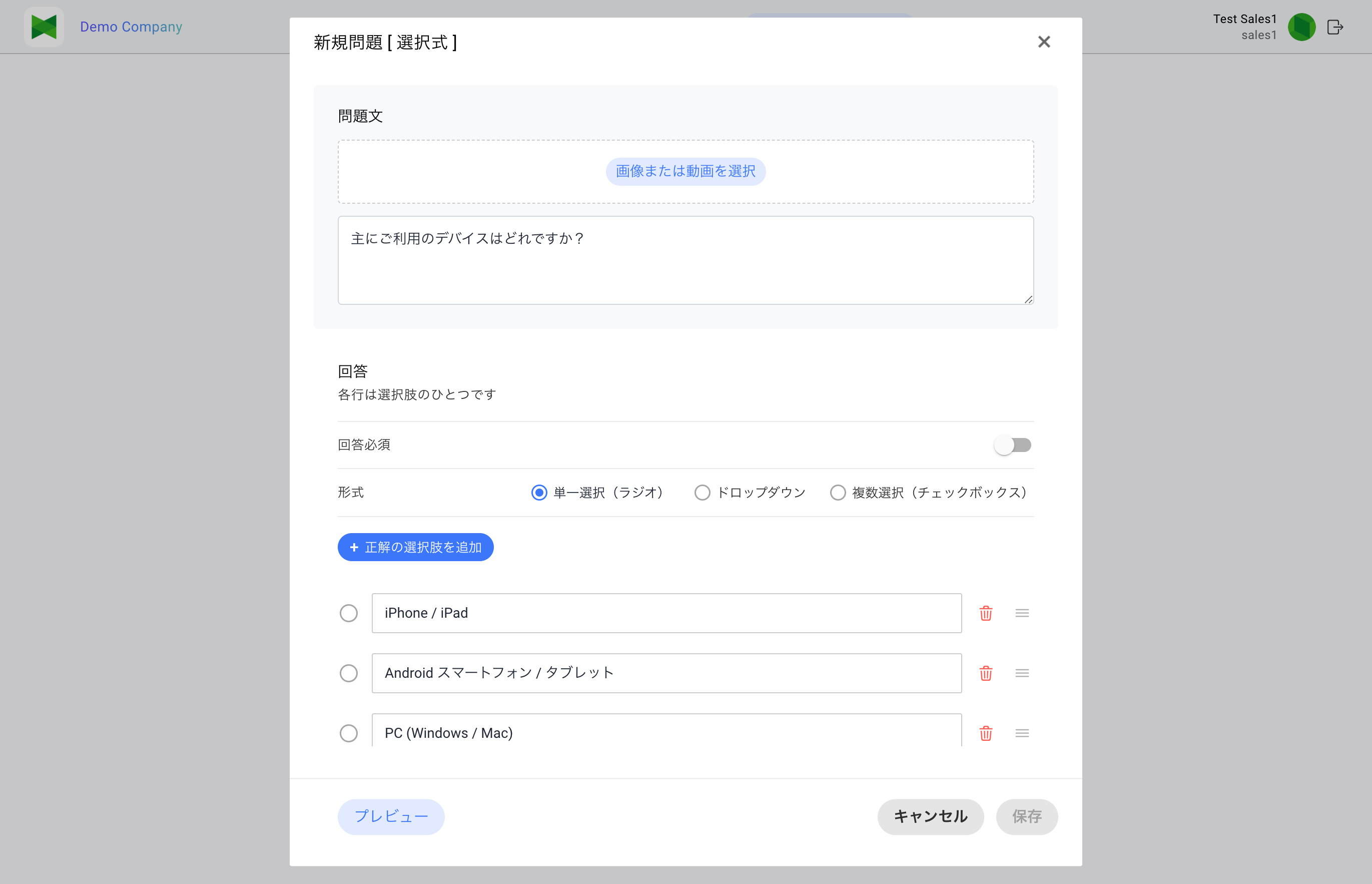The width and height of the screenshot is (1372, 884).
Task: Click the logout icon in the header
Action: (1335, 27)
